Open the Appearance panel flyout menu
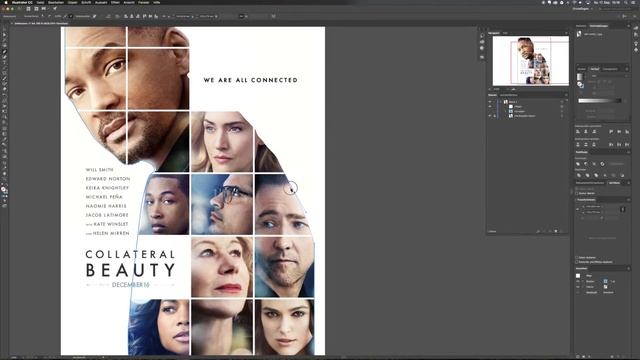This screenshot has width=640, height=360. coord(628,268)
